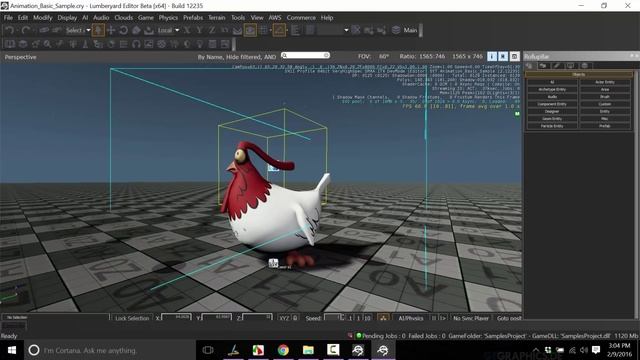
Task: Select the Rollup Bar display tab
Action: pos(570,66)
